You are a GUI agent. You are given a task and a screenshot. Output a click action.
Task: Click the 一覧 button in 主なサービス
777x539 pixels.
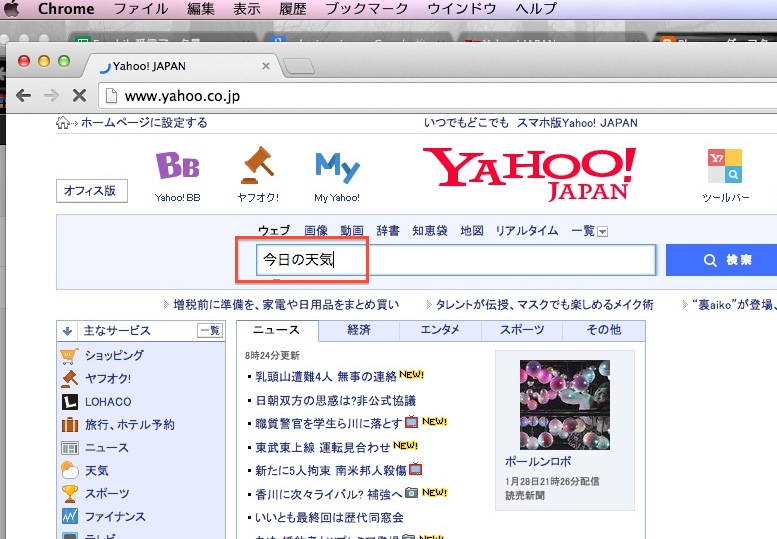(x=210, y=330)
